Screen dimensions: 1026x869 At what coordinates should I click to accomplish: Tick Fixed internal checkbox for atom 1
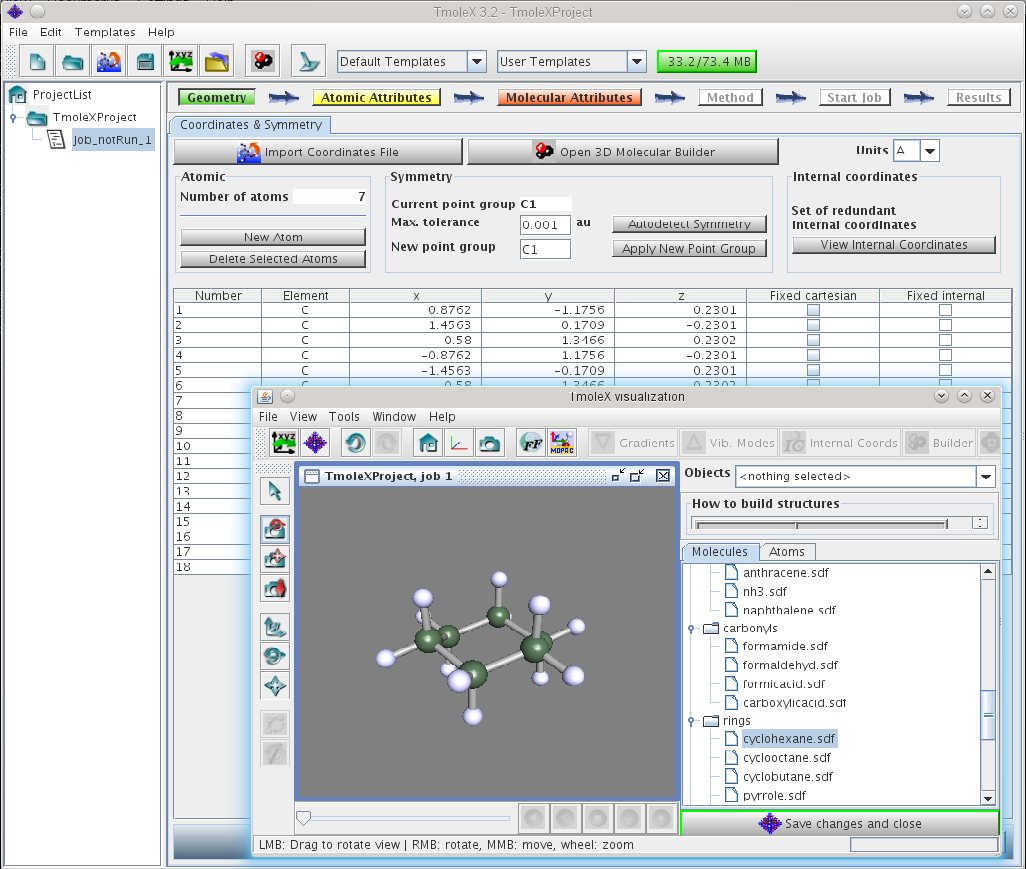pyautogui.click(x=946, y=310)
